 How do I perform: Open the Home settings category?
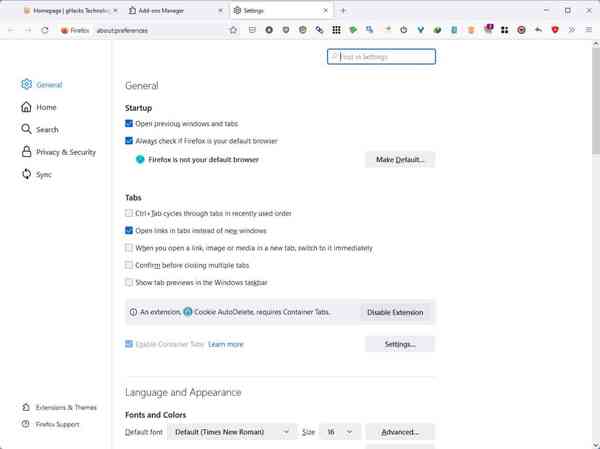(x=39, y=107)
